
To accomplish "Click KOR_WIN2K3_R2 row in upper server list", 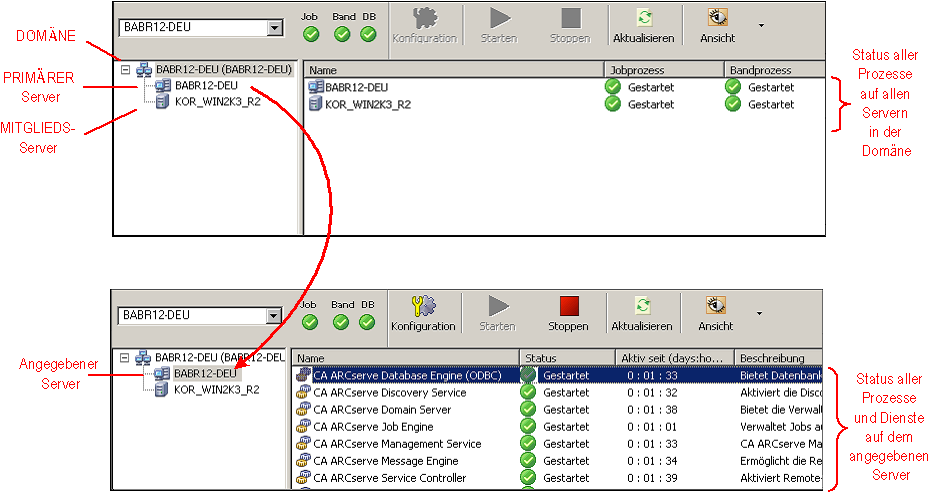I will coord(565,105).
